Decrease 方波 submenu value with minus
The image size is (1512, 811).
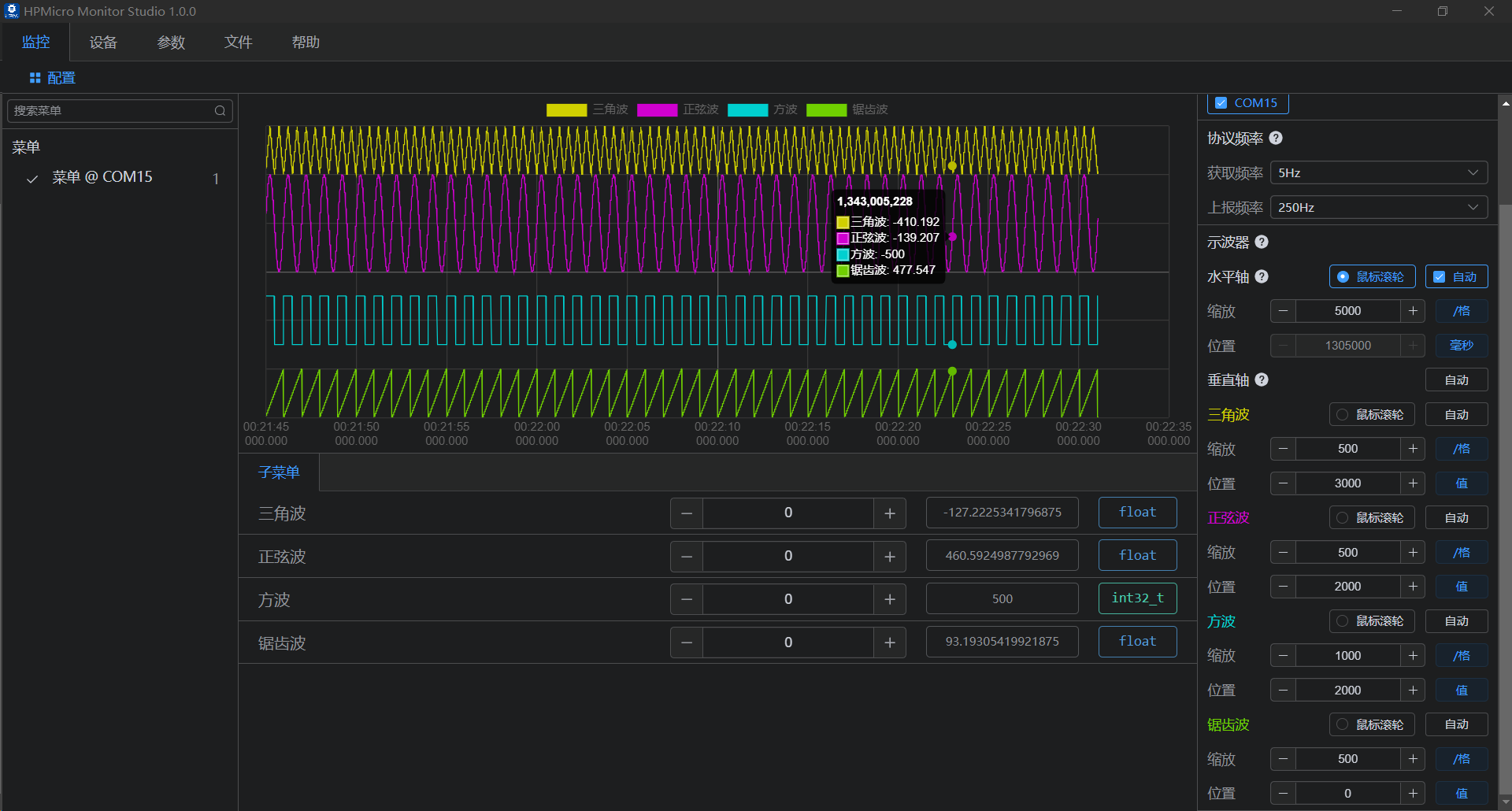[x=687, y=600]
